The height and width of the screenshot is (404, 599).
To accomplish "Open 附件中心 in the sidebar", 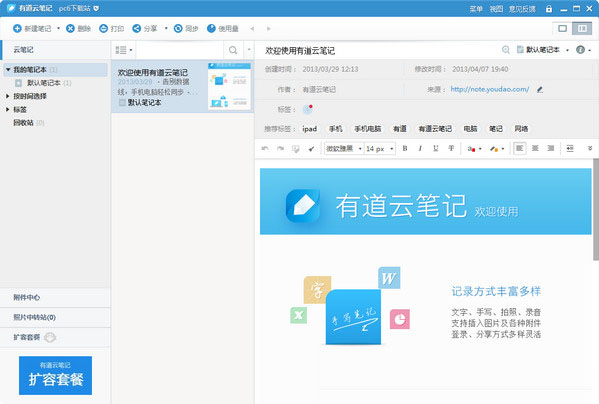I will [55, 297].
